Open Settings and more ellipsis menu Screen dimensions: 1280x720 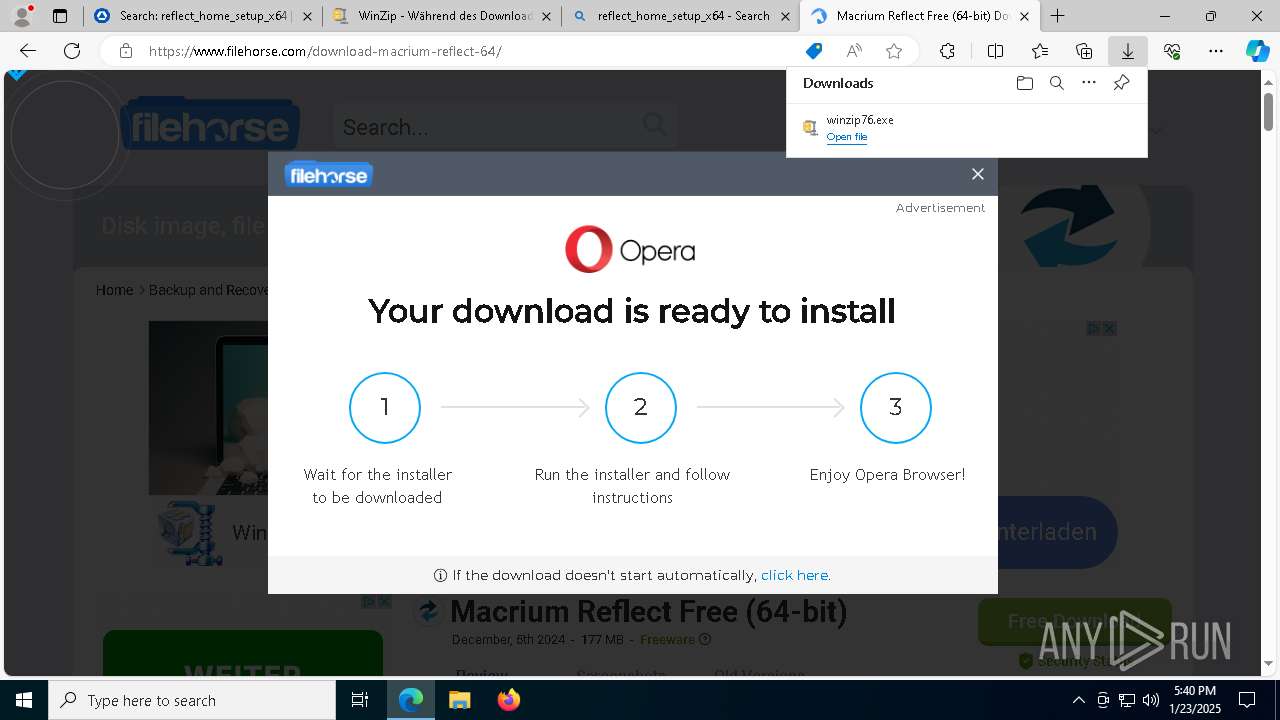(x=1216, y=51)
